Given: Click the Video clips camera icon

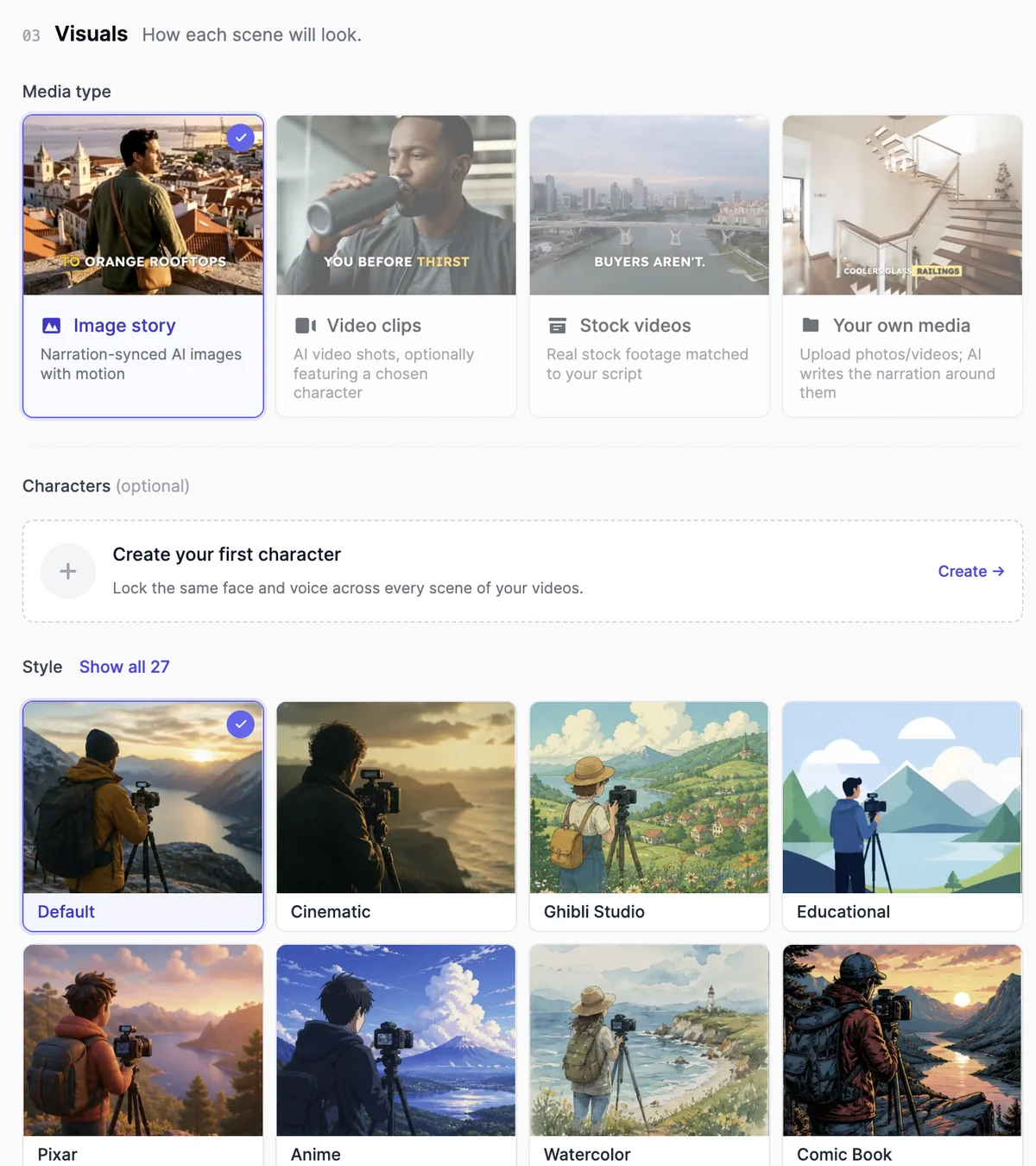Looking at the screenshot, I should click(x=306, y=326).
